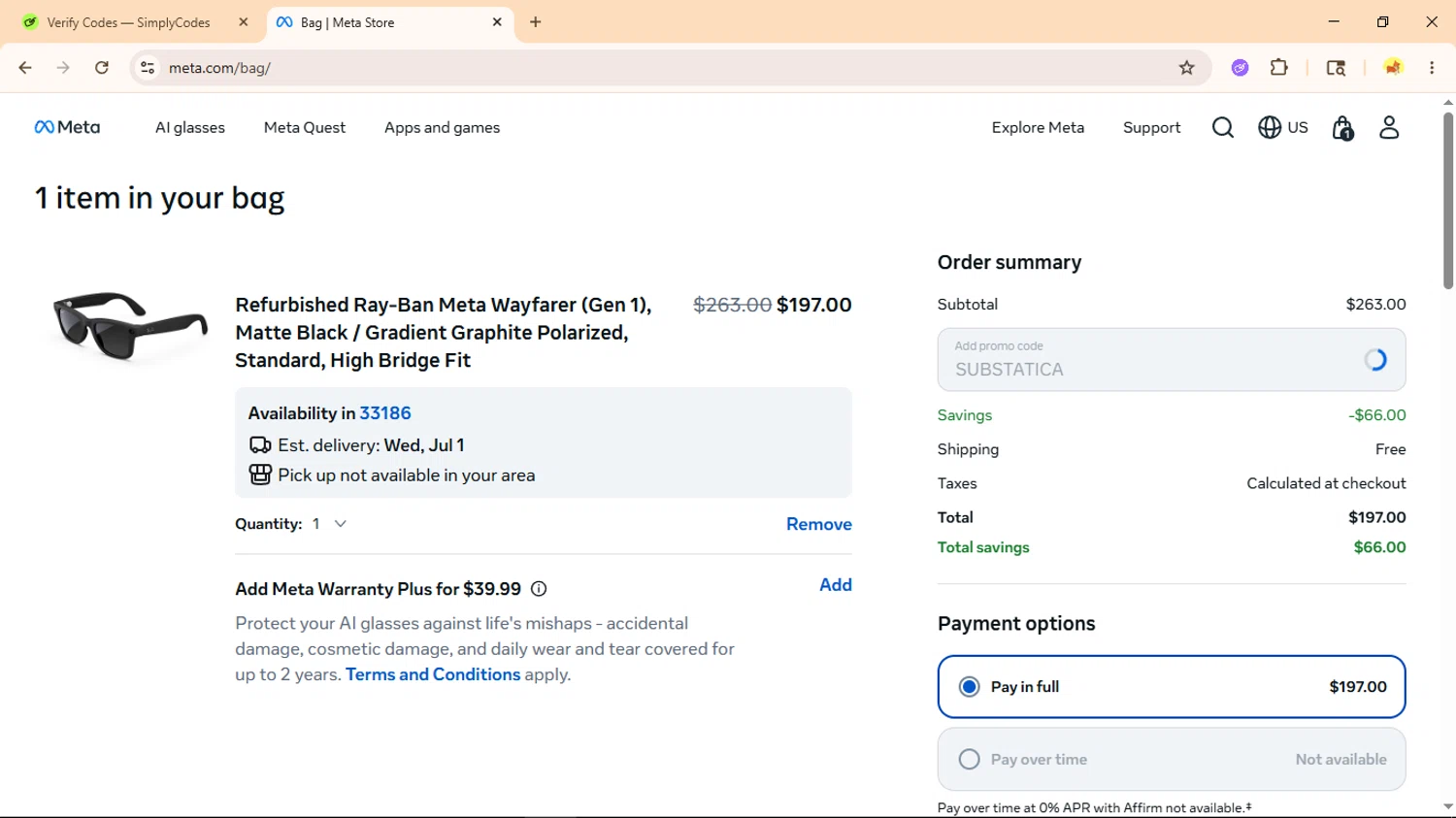Expand the Quantity dropdown
Image resolution: width=1456 pixels, height=818 pixels.
[329, 524]
